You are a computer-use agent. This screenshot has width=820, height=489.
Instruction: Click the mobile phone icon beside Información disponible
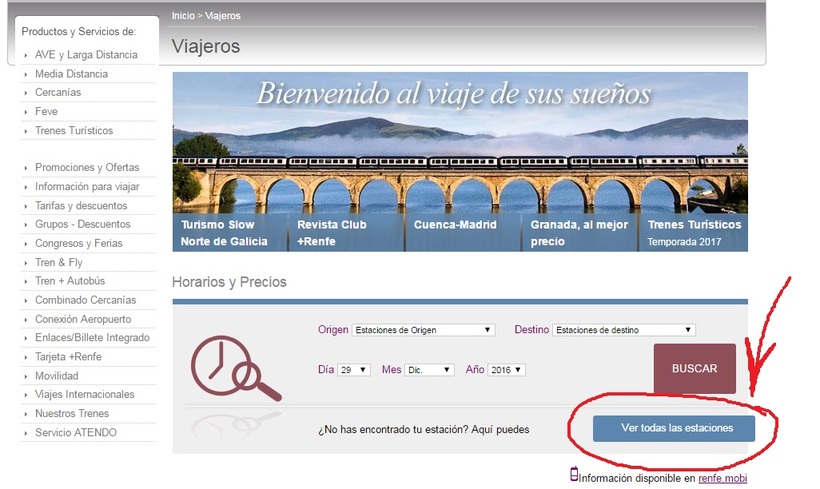tap(574, 474)
